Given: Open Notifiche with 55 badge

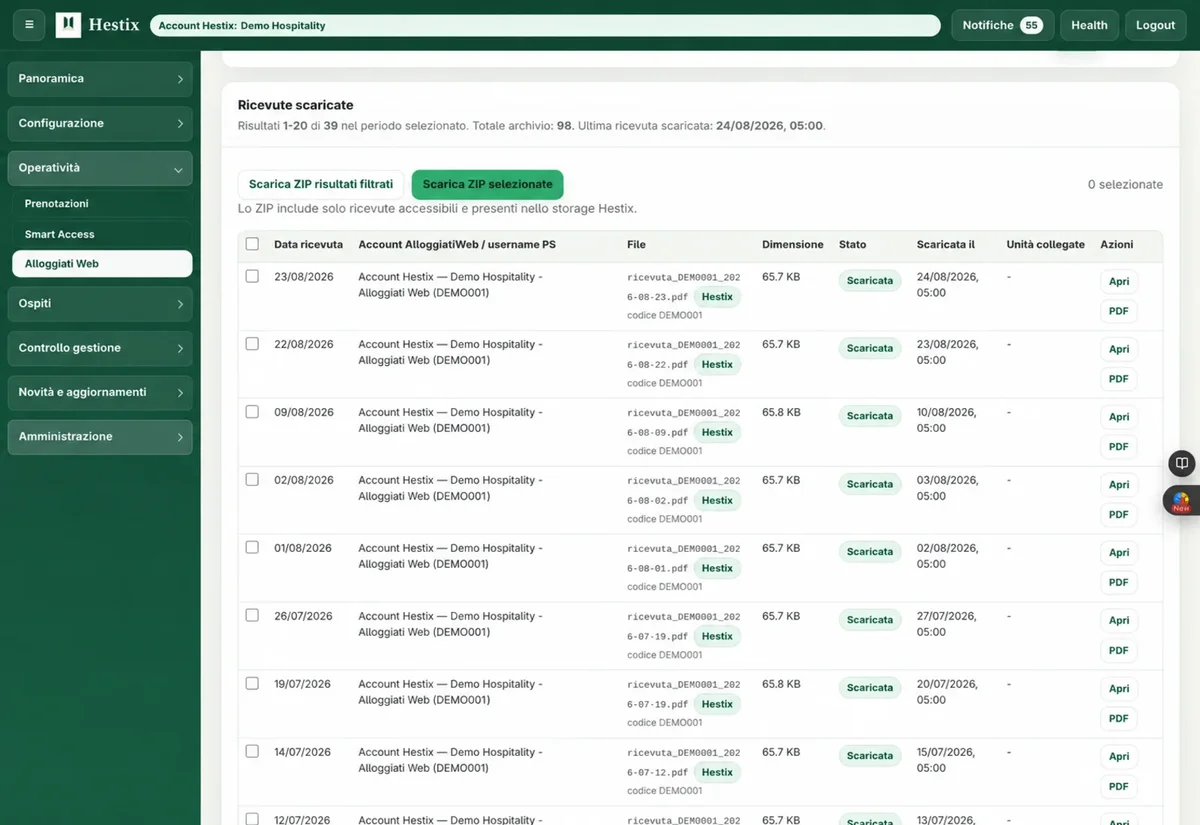Looking at the screenshot, I should [1002, 25].
